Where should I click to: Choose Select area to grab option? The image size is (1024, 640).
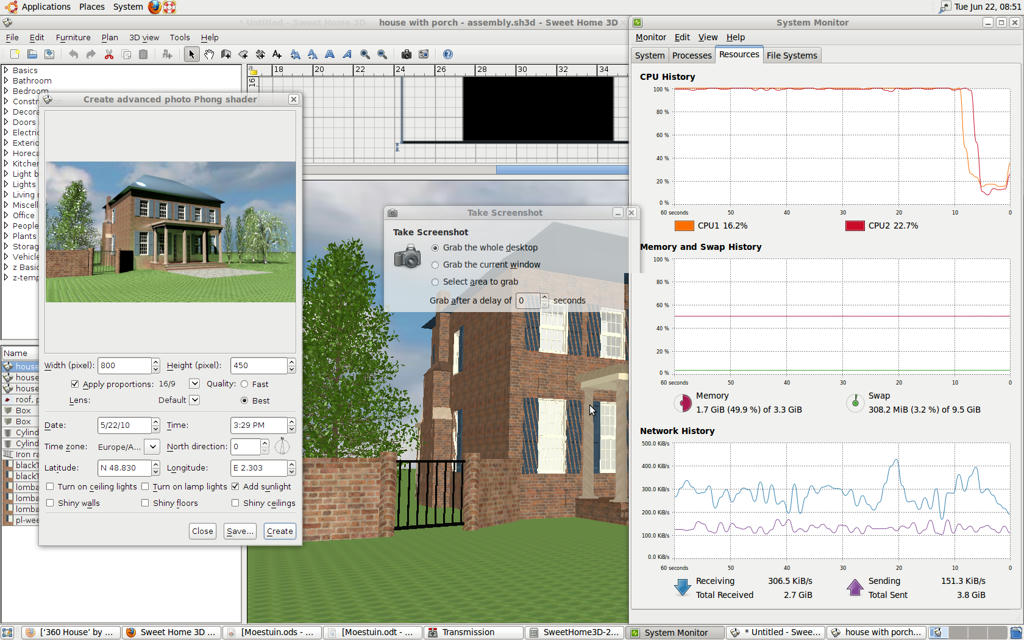tap(435, 281)
